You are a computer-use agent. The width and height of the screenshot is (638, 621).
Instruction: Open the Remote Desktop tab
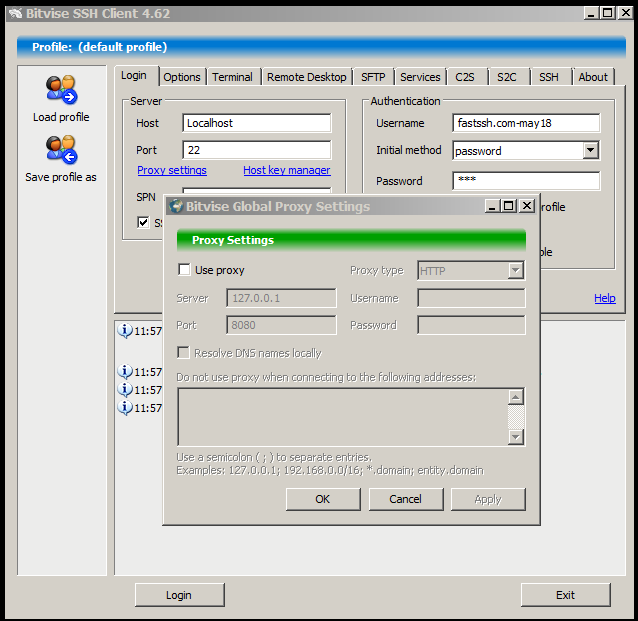[x=306, y=77]
